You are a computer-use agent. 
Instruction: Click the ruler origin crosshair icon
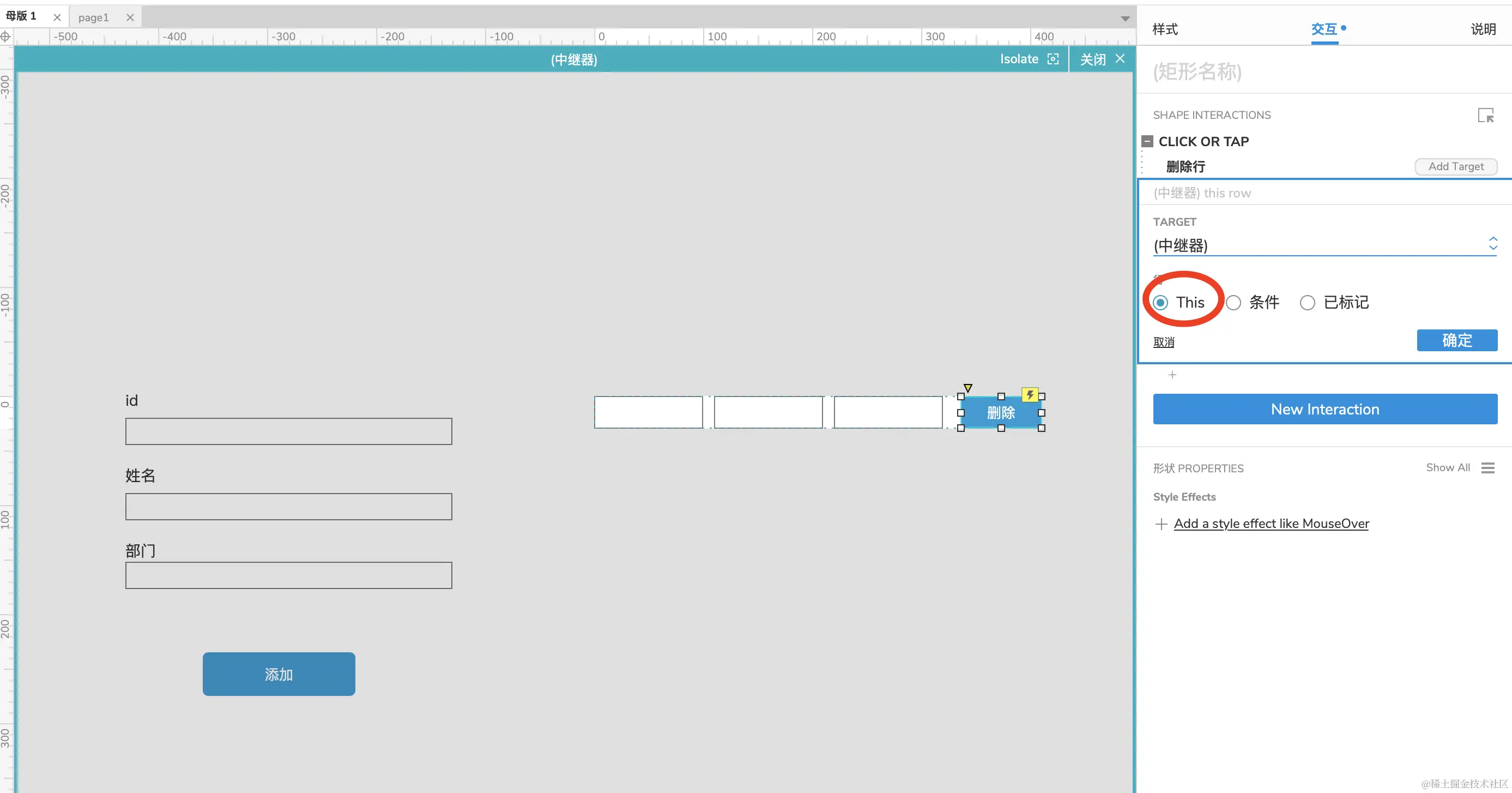tap(6, 37)
